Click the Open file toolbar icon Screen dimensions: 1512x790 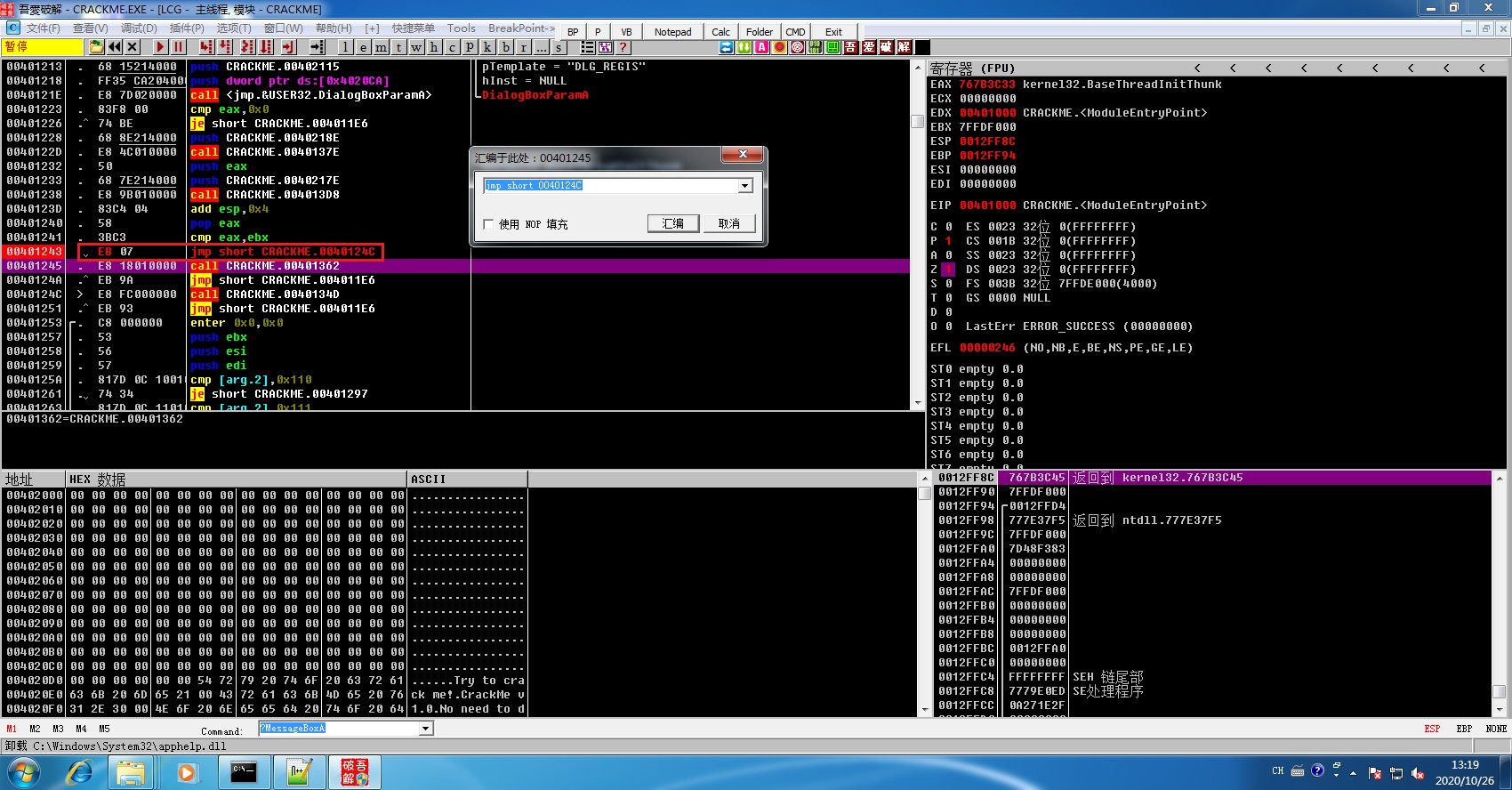[97, 47]
